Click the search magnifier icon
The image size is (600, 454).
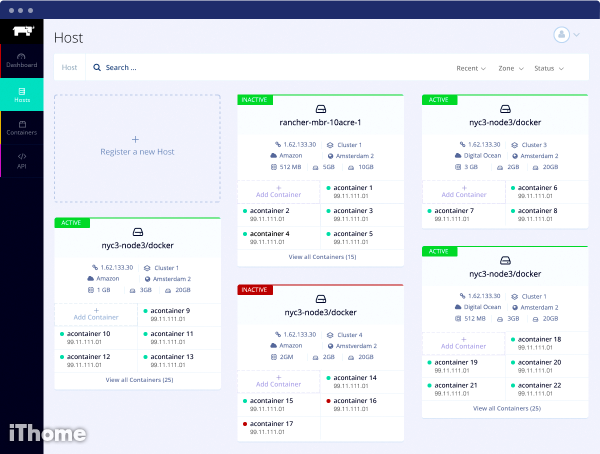coord(97,68)
